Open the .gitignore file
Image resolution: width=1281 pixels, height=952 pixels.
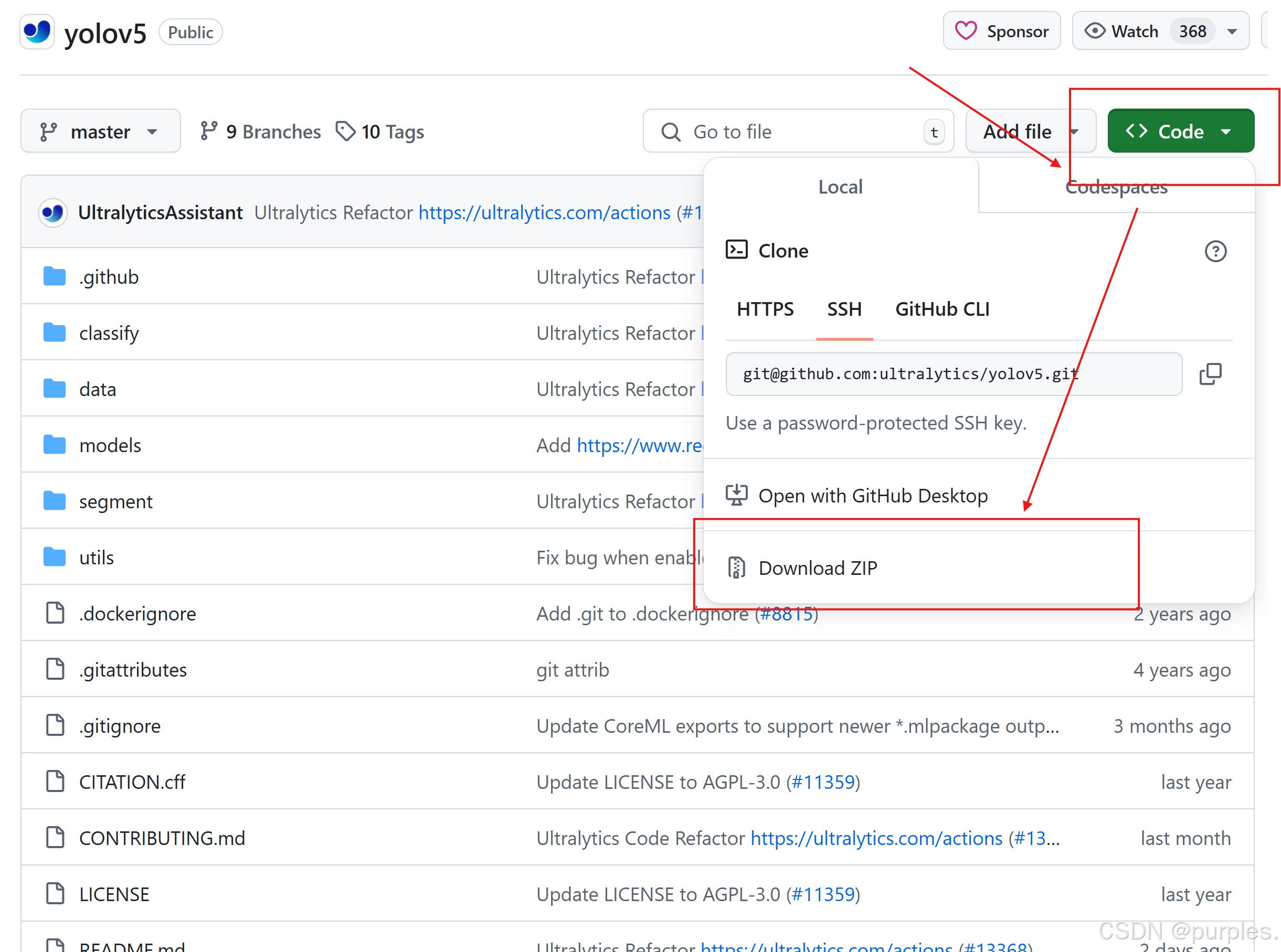[x=120, y=726]
